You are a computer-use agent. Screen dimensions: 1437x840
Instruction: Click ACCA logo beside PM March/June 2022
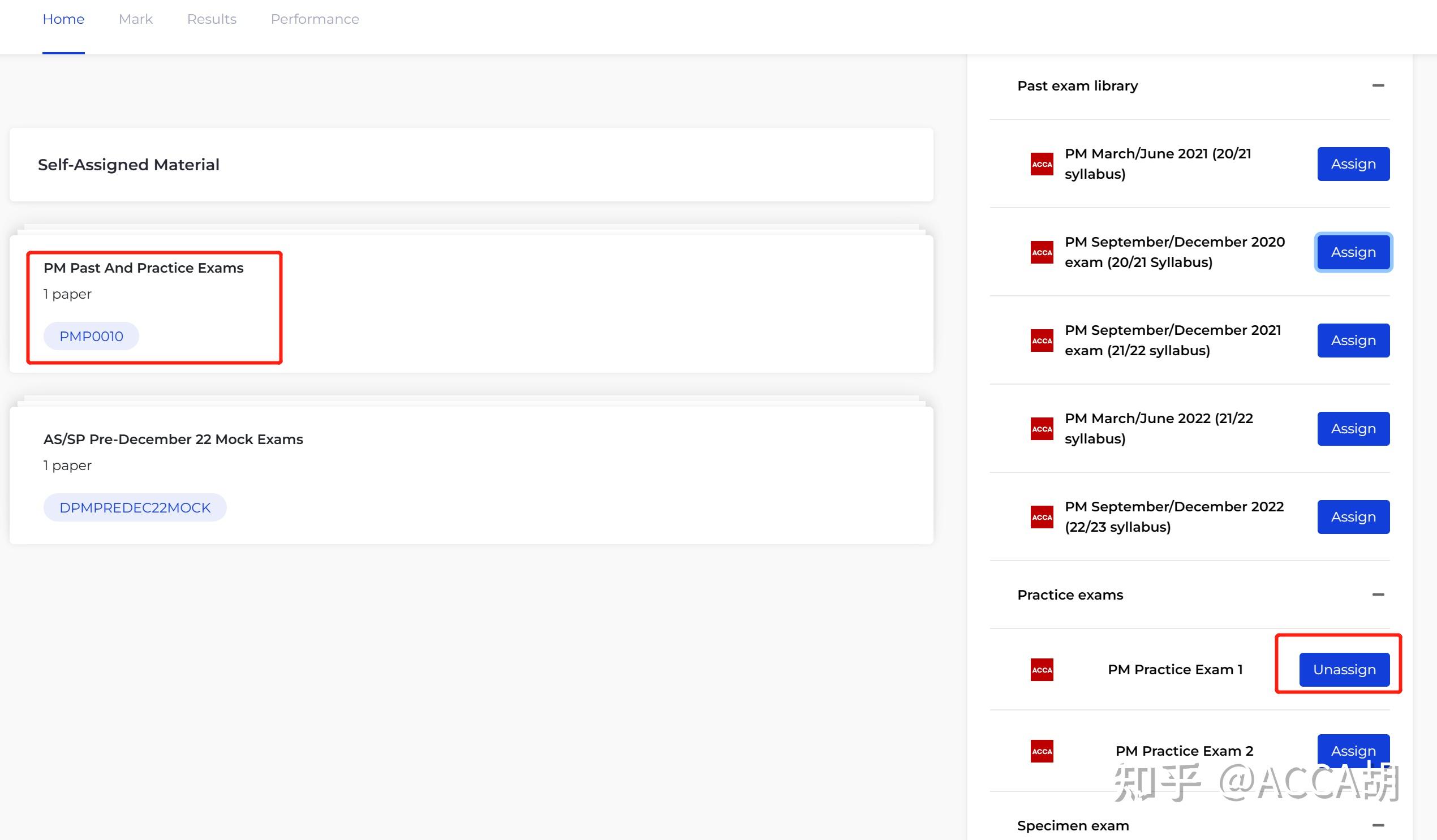click(1041, 429)
